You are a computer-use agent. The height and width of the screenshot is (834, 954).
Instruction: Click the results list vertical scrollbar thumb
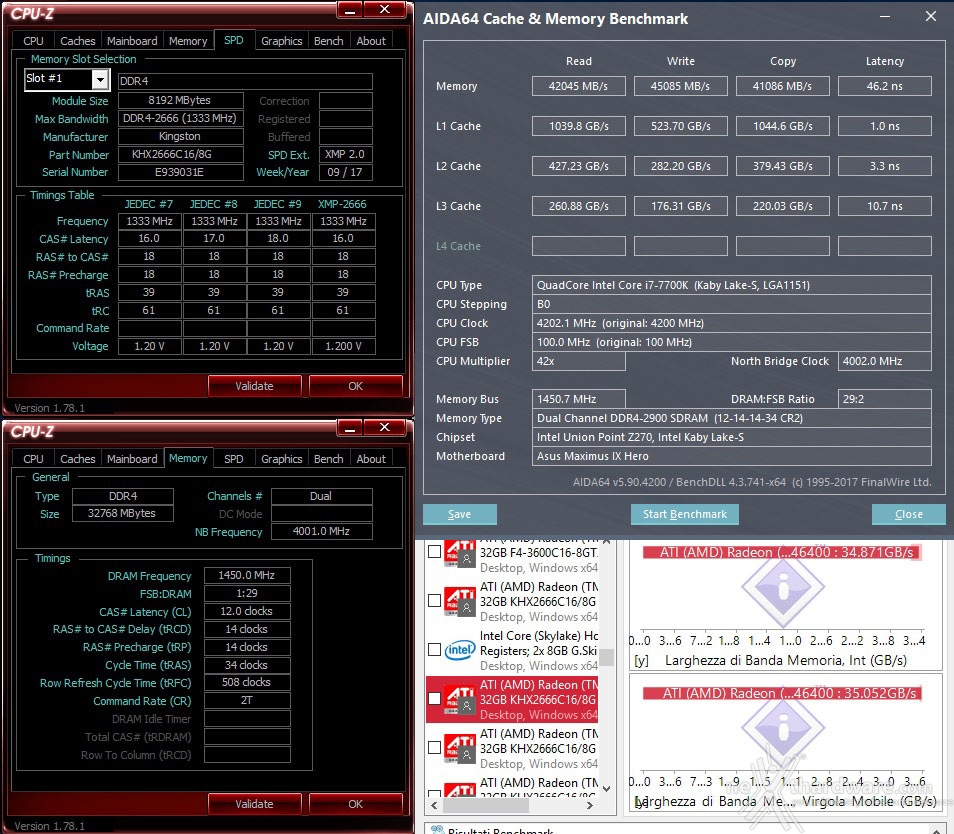[x=607, y=658]
